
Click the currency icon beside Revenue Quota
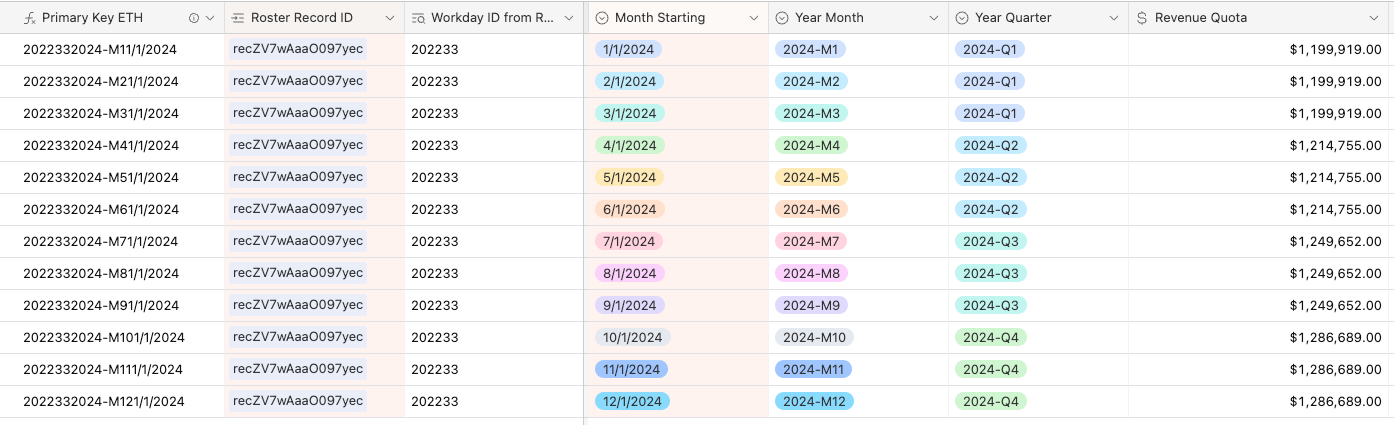[x=1142, y=18]
